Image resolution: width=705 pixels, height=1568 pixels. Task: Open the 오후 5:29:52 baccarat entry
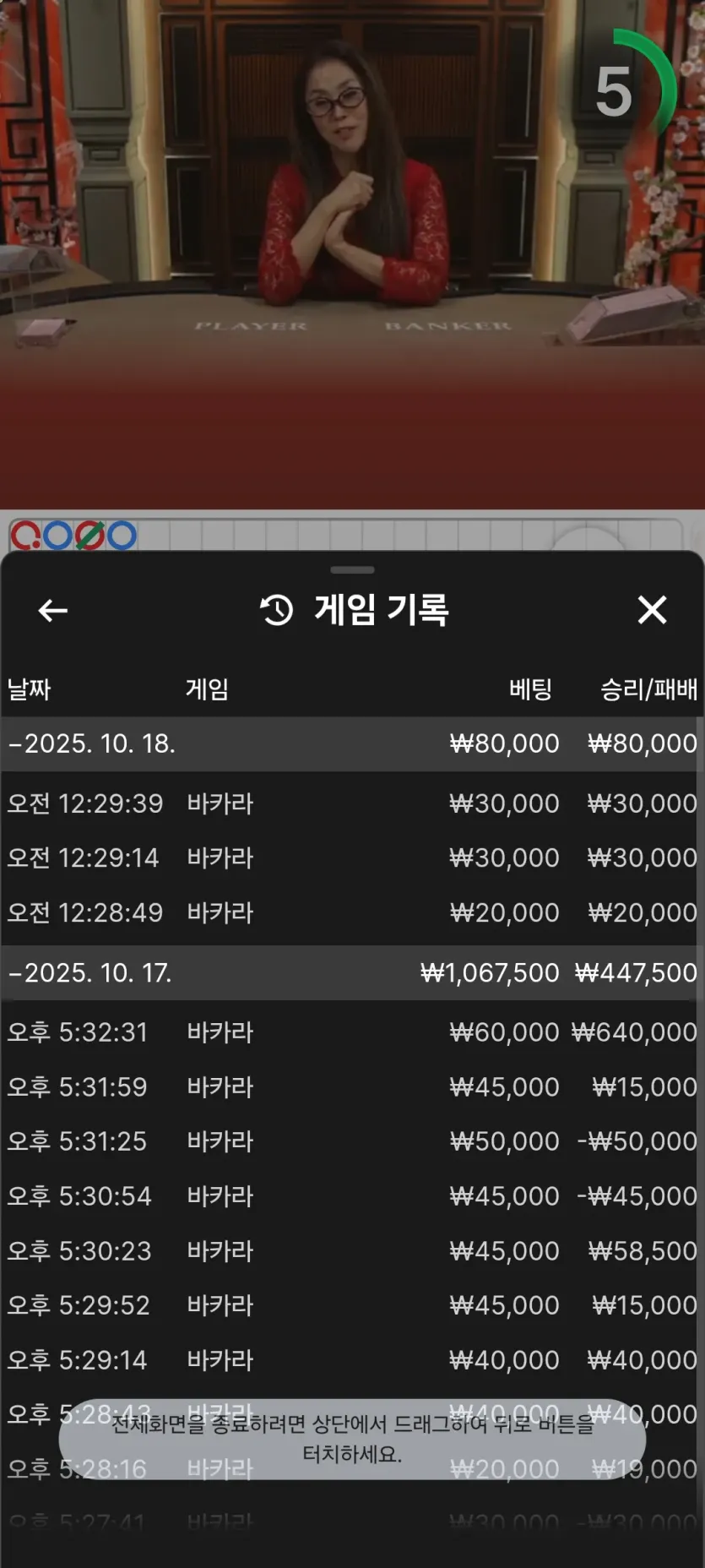pyautogui.click(x=352, y=1305)
